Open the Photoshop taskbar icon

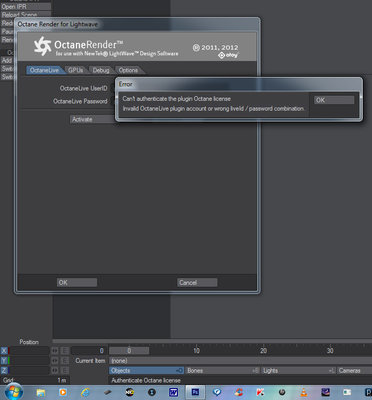coord(195,392)
